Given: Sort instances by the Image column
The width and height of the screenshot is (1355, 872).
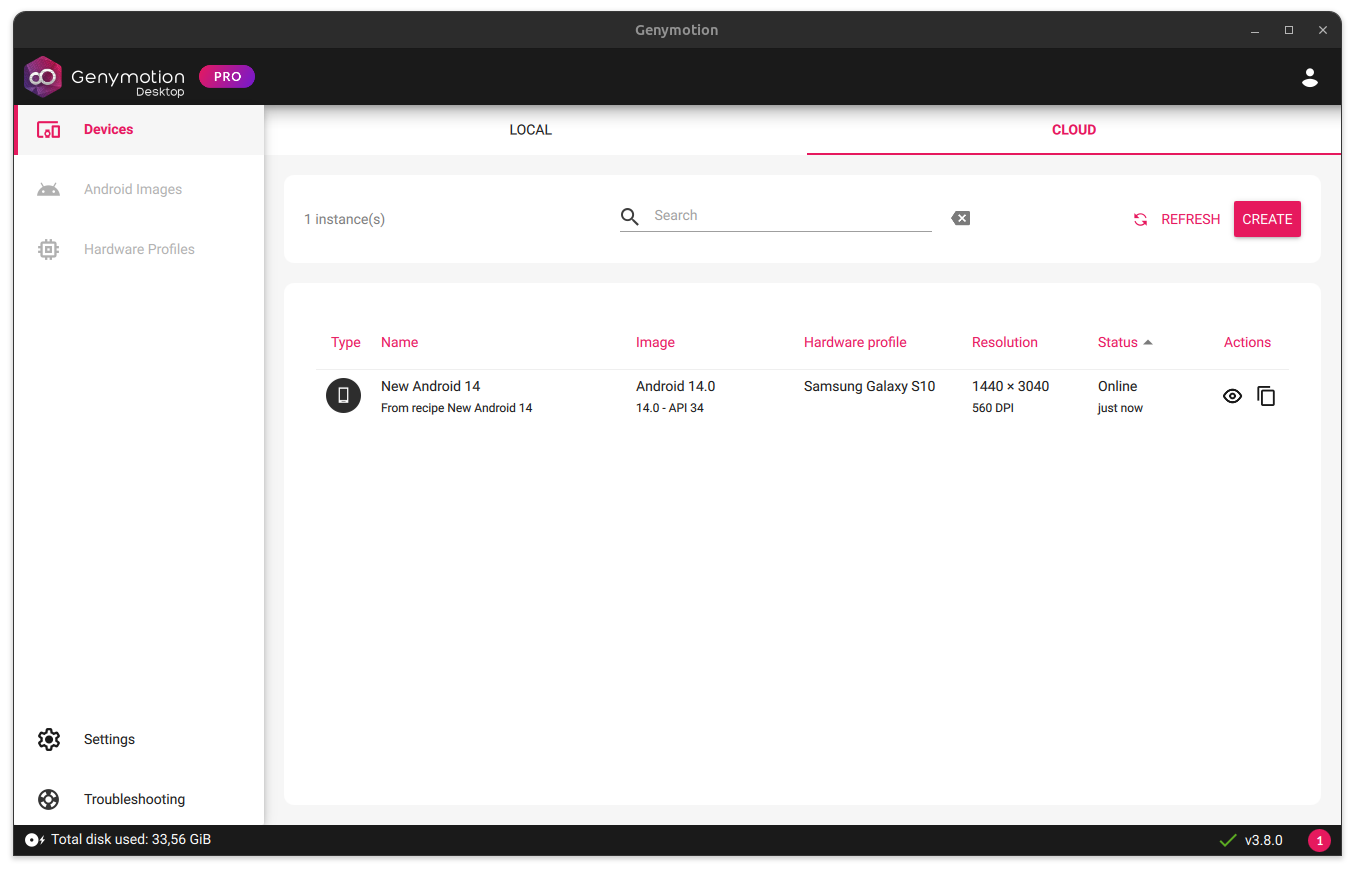Looking at the screenshot, I should click(x=655, y=342).
